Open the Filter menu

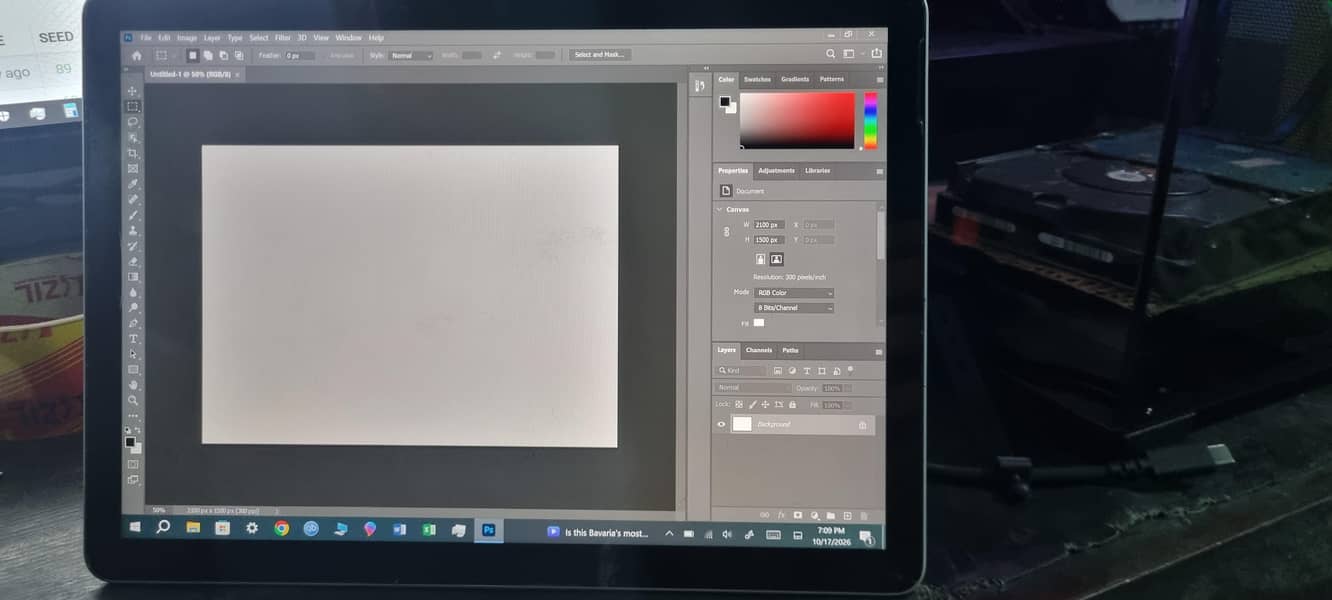click(x=283, y=38)
